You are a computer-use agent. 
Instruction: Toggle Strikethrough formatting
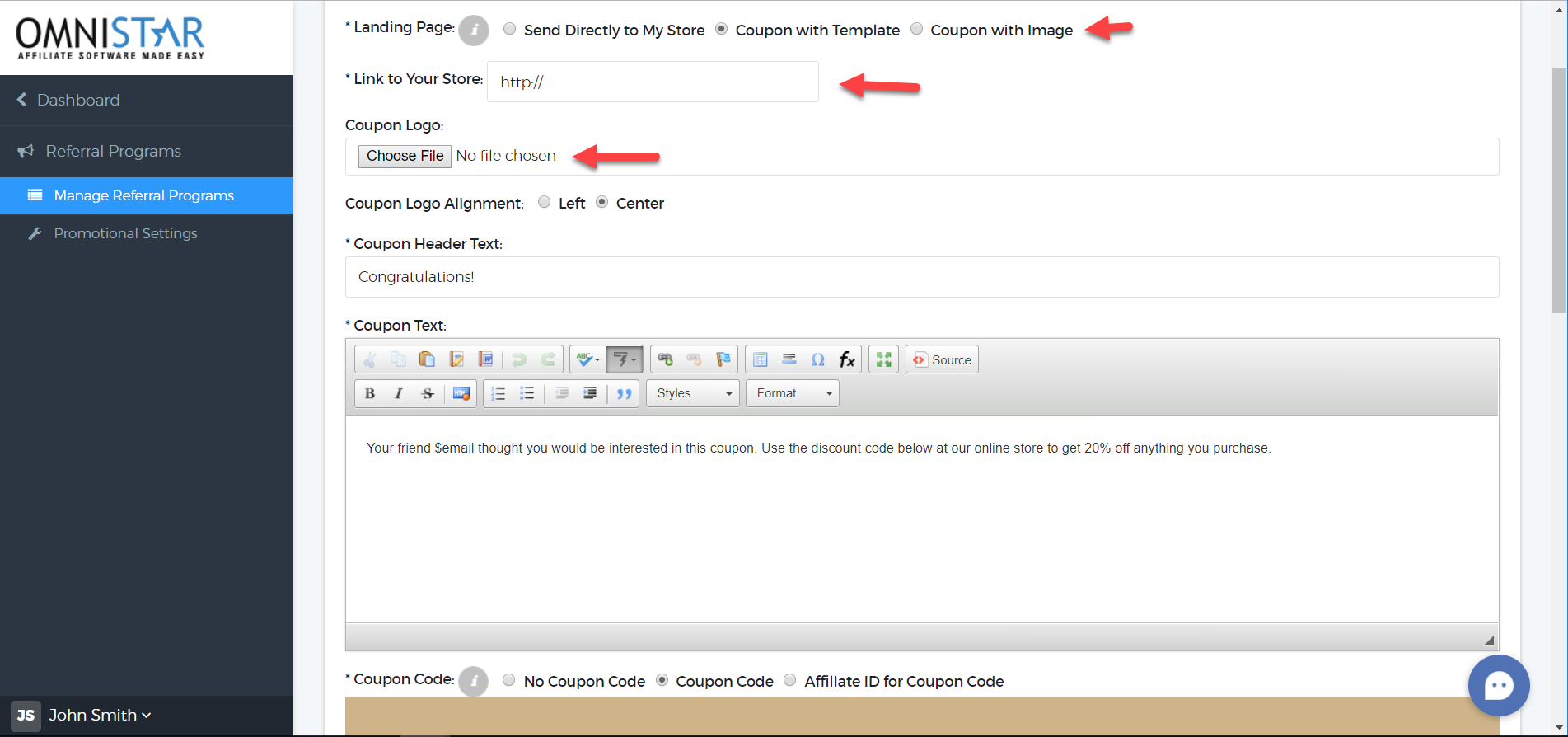point(427,393)
